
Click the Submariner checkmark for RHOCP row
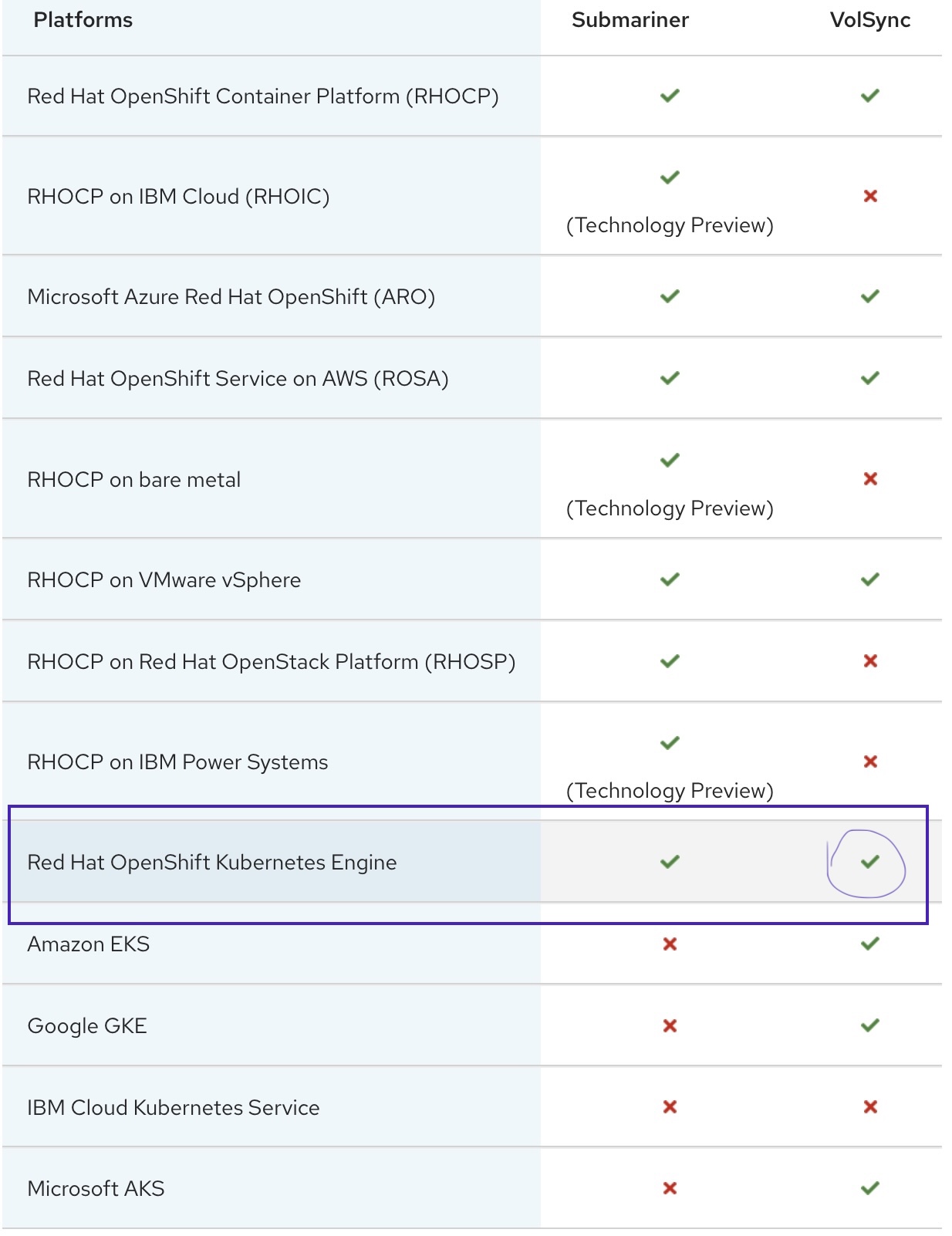[x=670, y=96]
